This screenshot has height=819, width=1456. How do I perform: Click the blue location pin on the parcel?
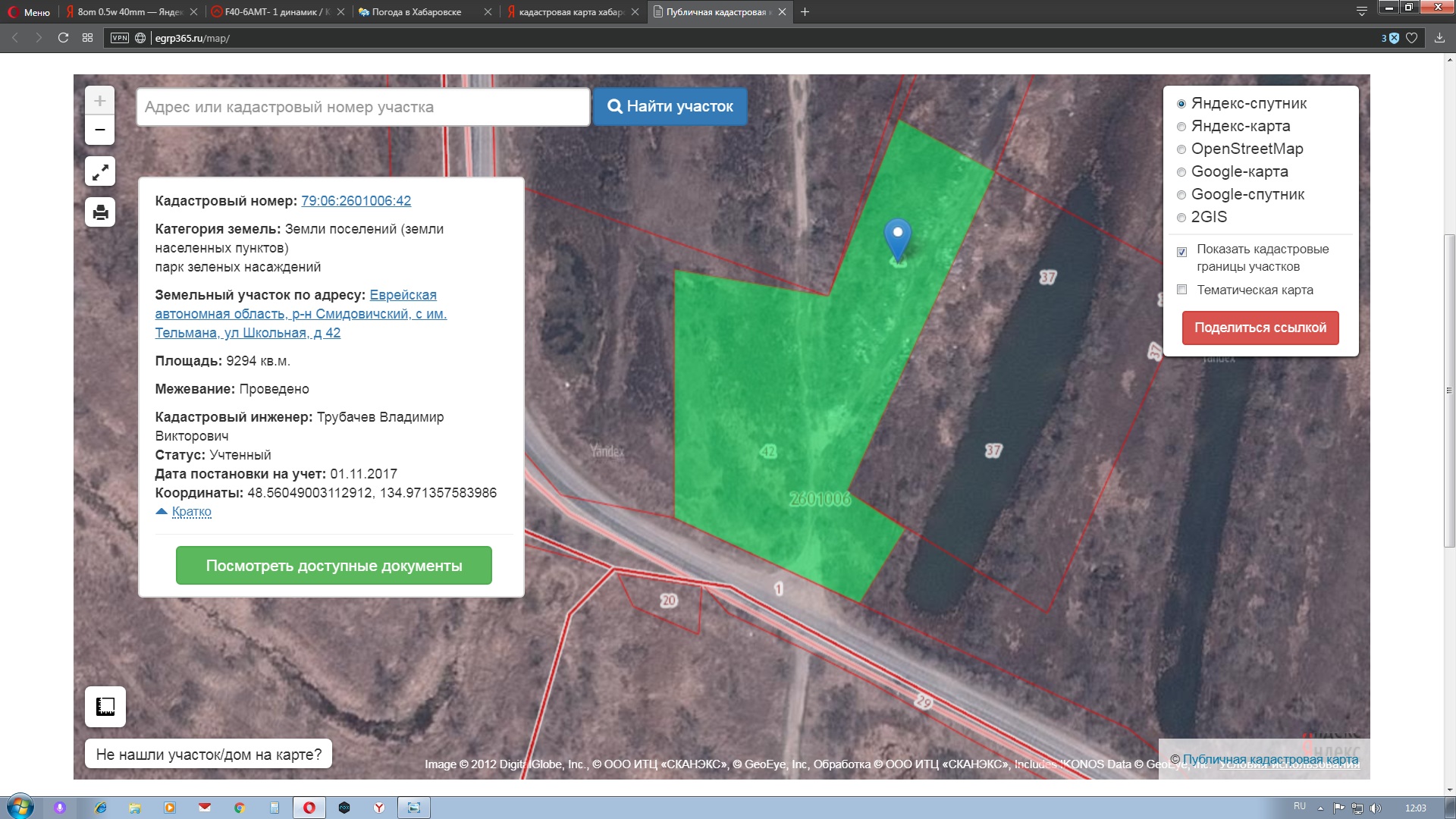(x=897, y=238)
